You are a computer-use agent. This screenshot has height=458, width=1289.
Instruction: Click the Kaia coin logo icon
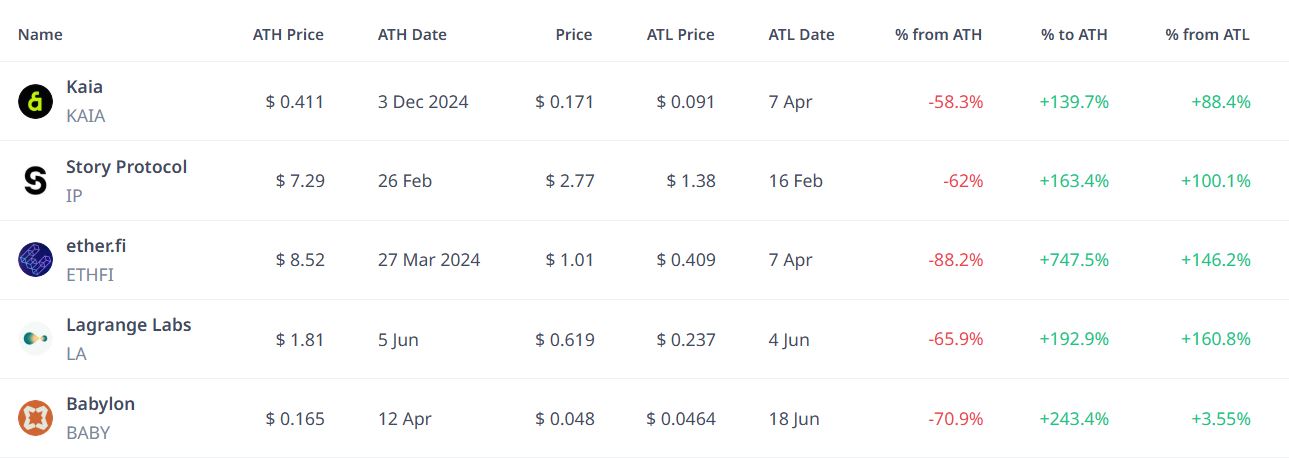click(x=35, y=101)
